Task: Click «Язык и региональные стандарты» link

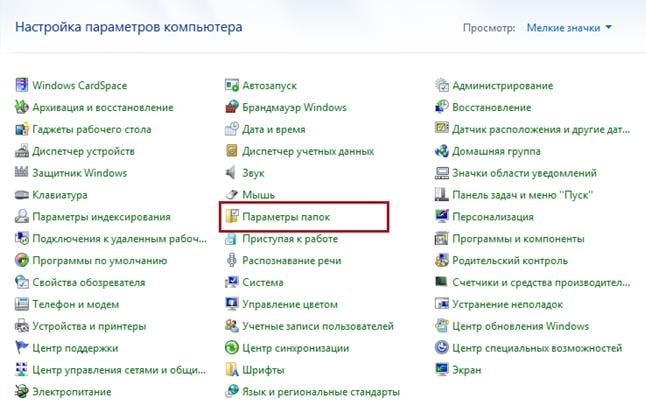Action: point(321,392)
